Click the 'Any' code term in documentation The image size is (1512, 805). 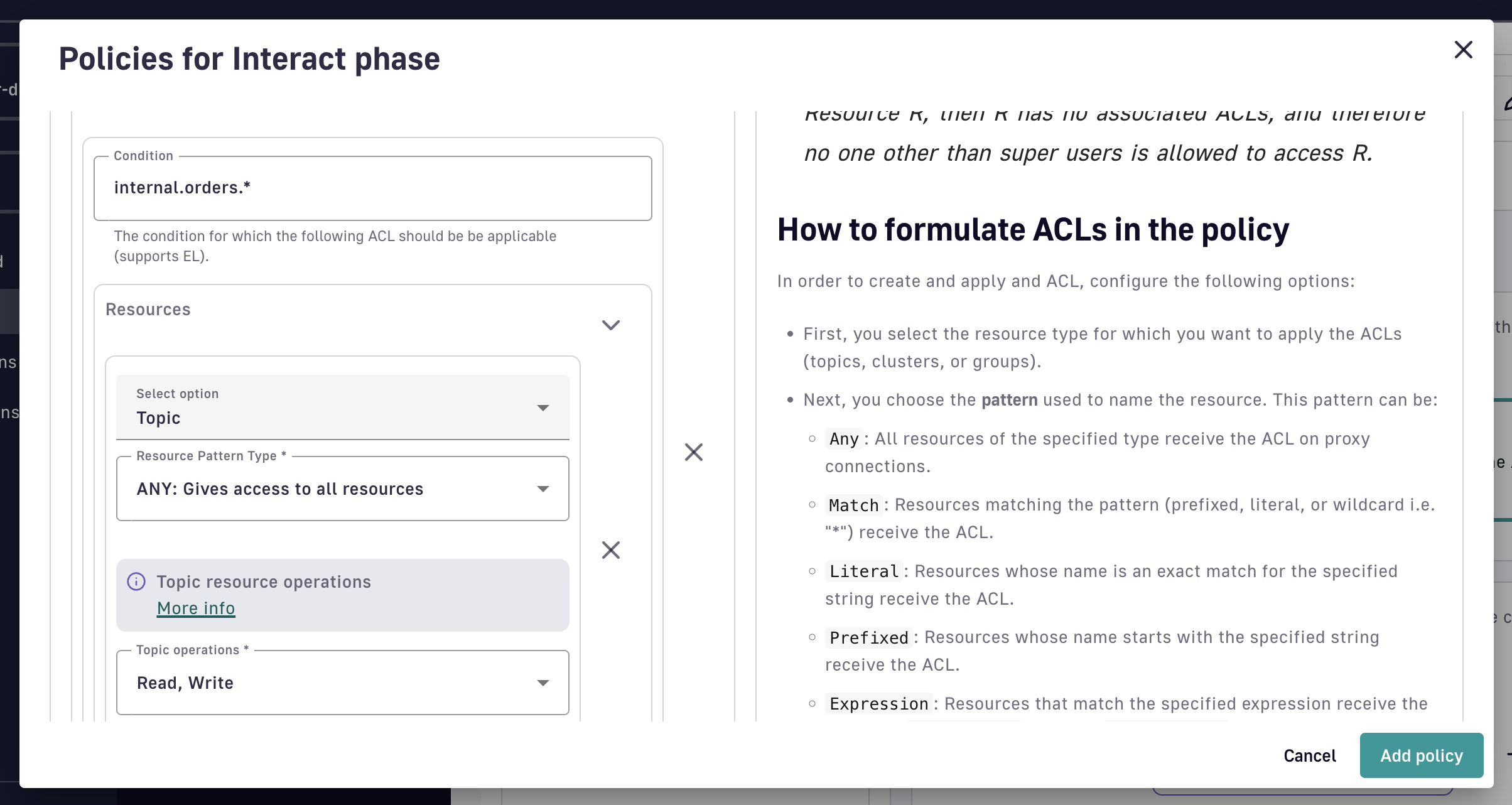pos(843,439)
